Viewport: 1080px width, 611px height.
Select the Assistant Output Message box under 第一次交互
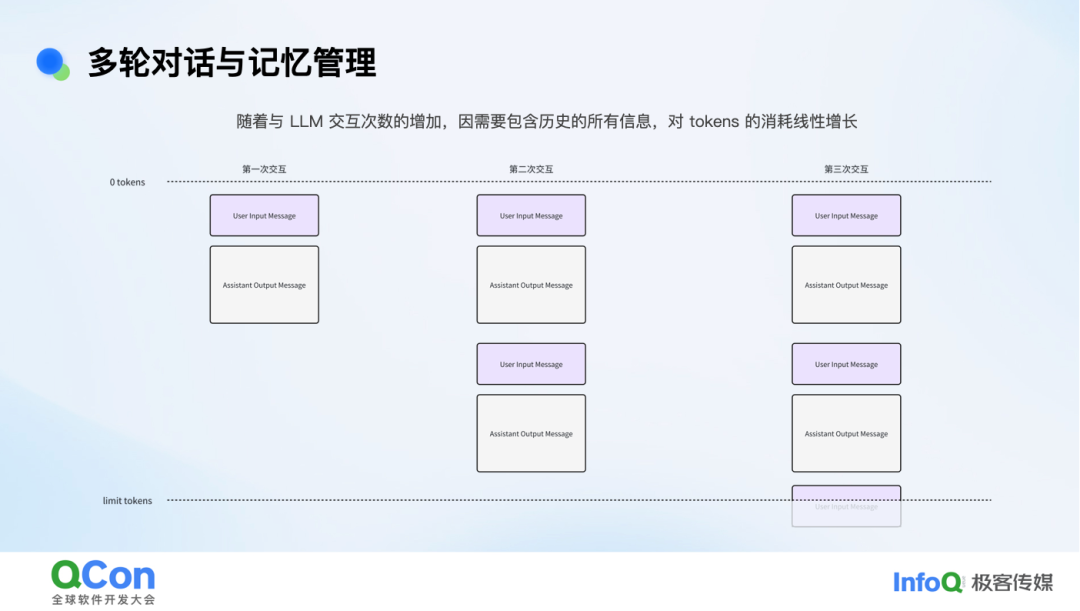tap(264, 285)
